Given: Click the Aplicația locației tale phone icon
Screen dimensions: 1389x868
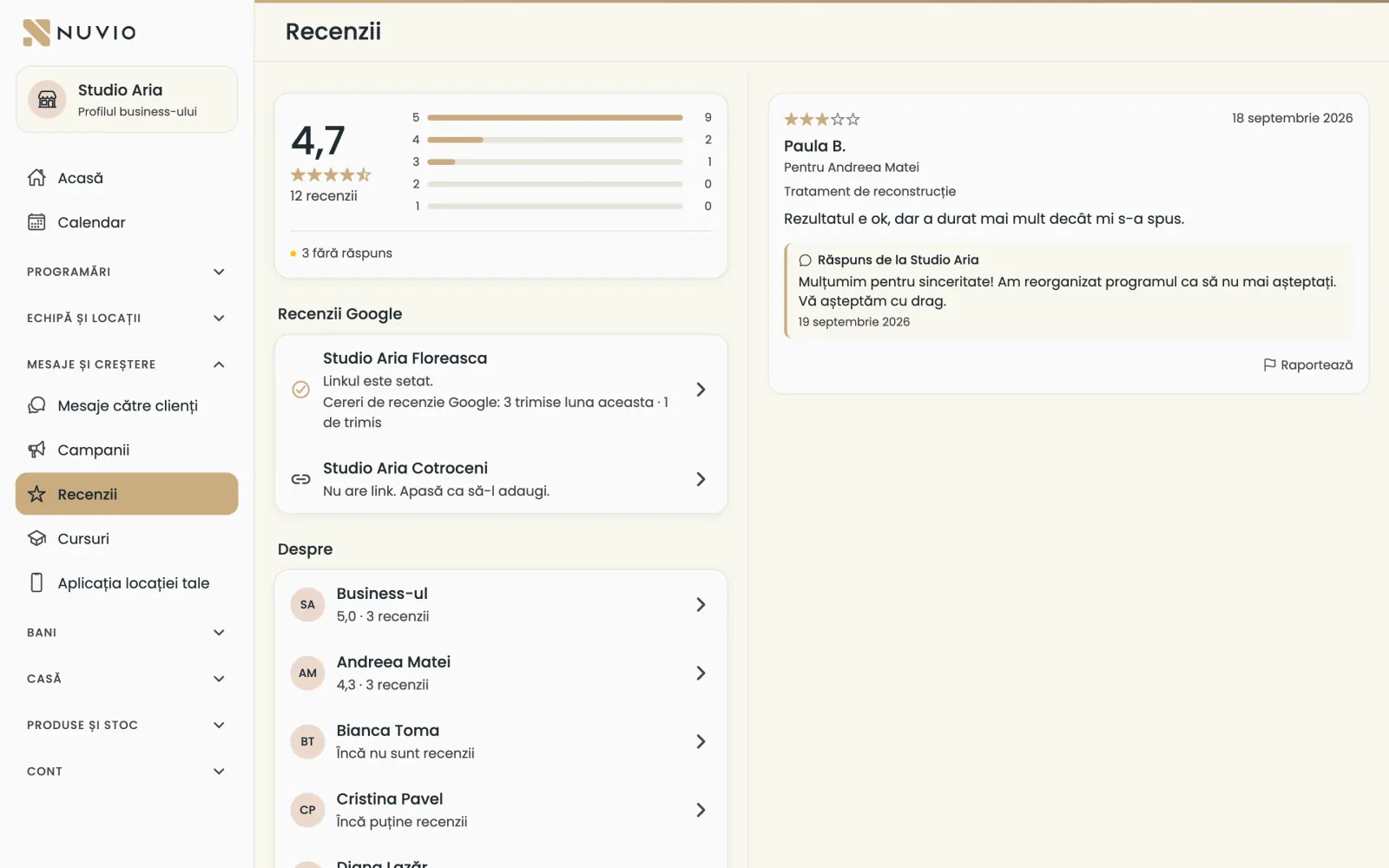Looking at the screenshot, I should [x=36, y=582].
